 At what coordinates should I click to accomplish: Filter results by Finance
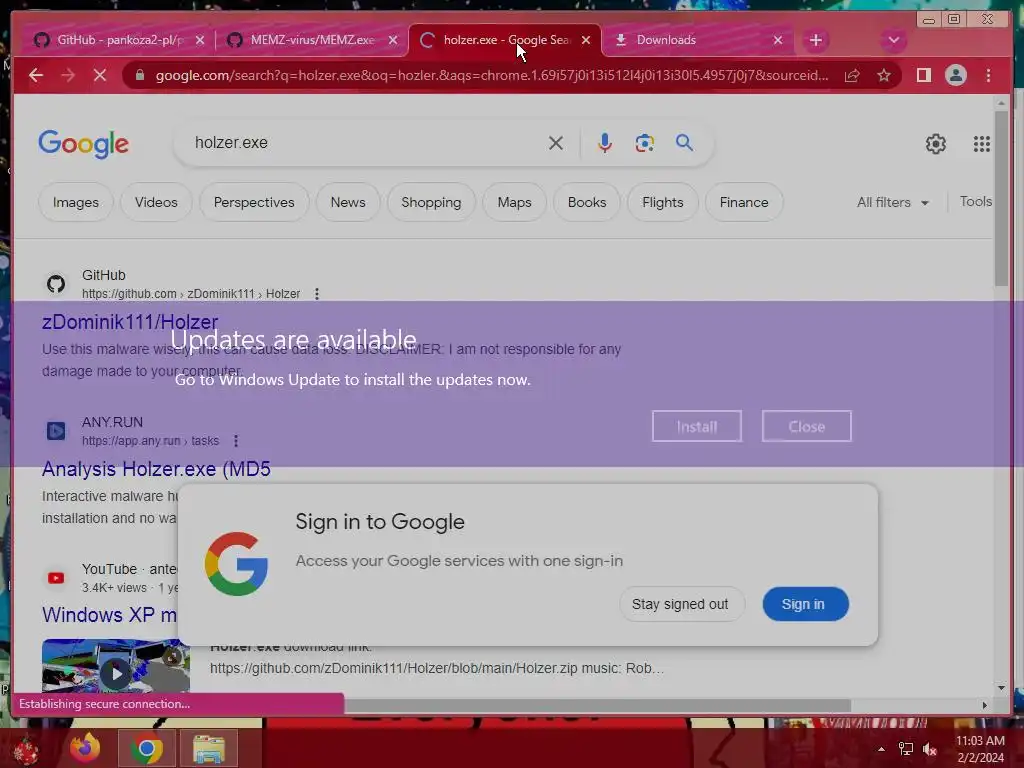(x=744, y=202)
